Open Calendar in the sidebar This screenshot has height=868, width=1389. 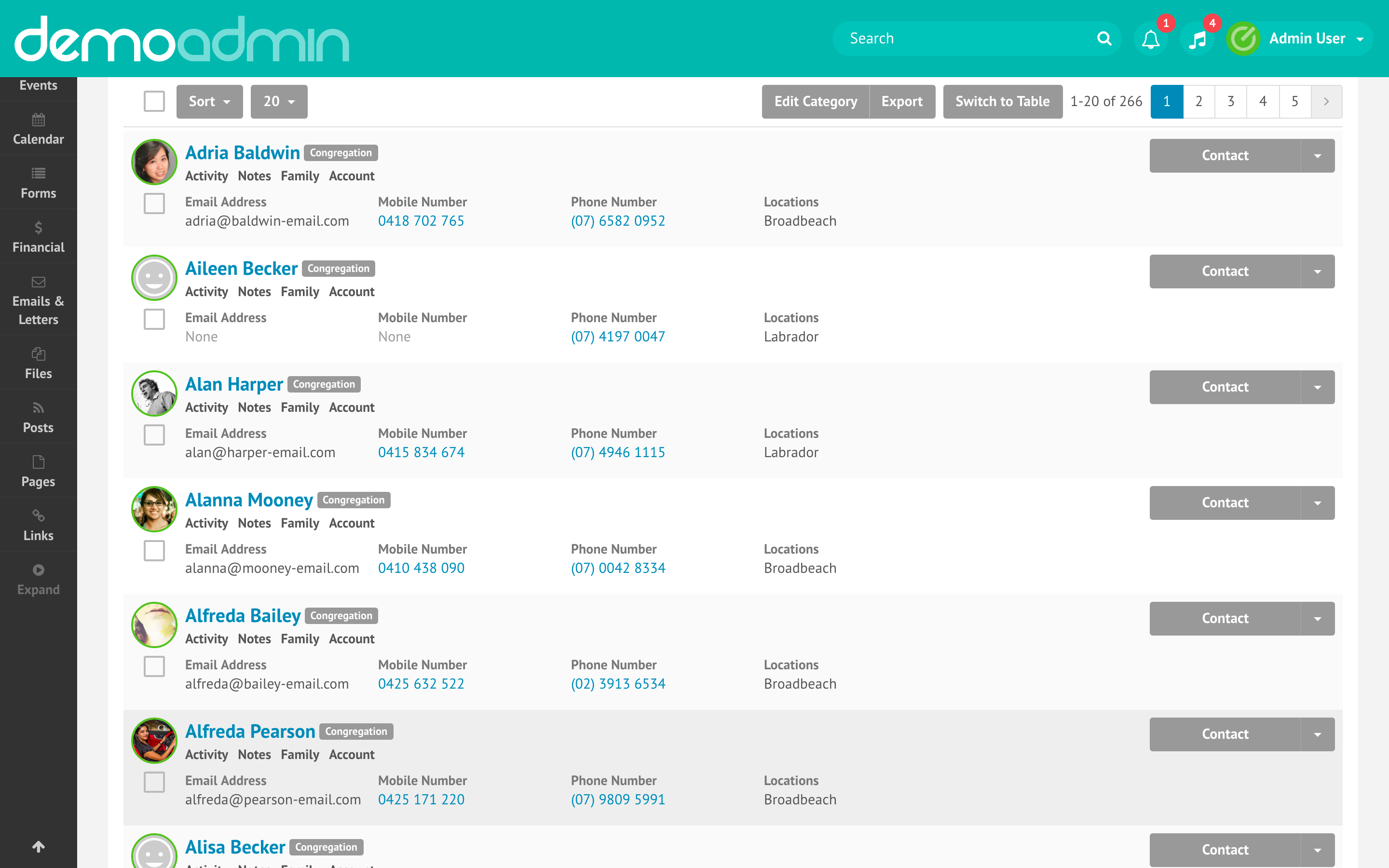click(x=39, y=129)
